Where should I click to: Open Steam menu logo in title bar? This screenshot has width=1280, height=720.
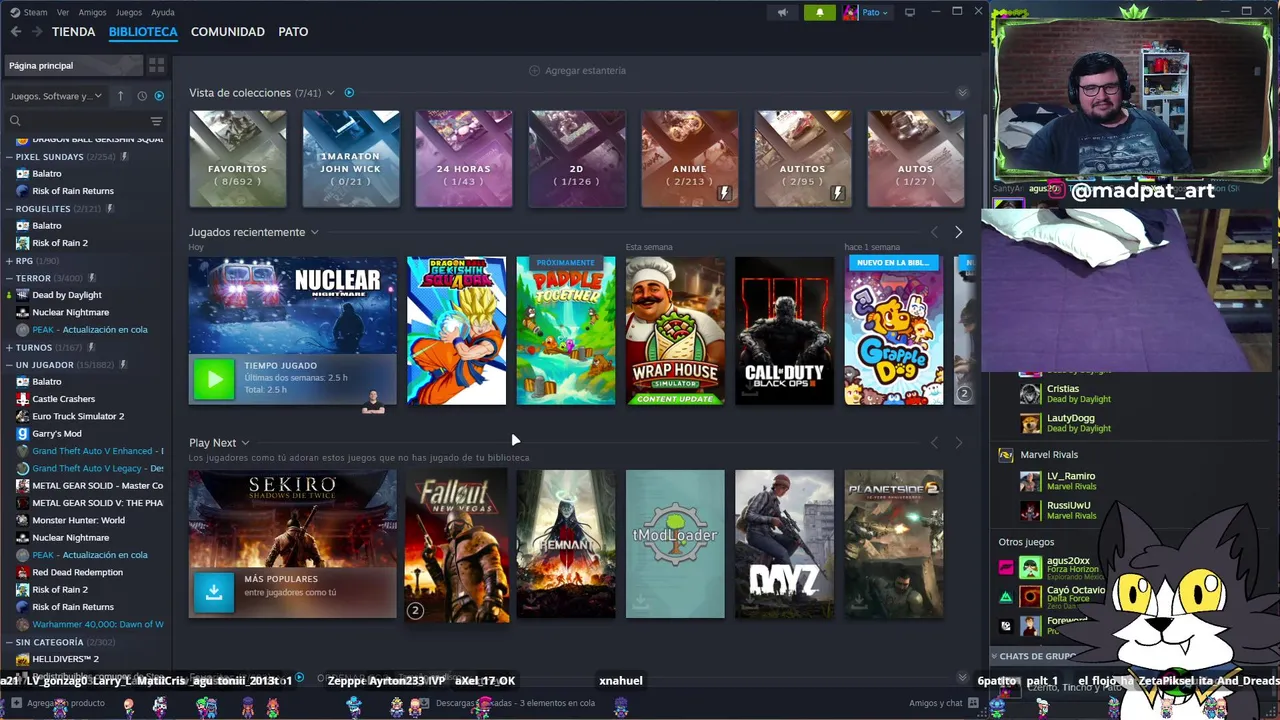14,12
